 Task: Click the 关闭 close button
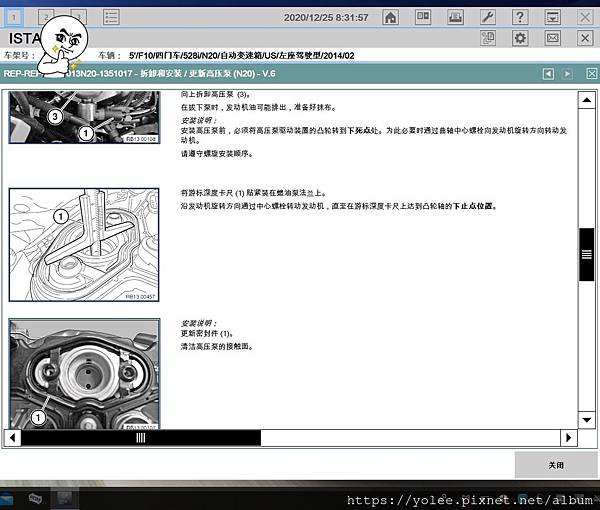point(556,465)
